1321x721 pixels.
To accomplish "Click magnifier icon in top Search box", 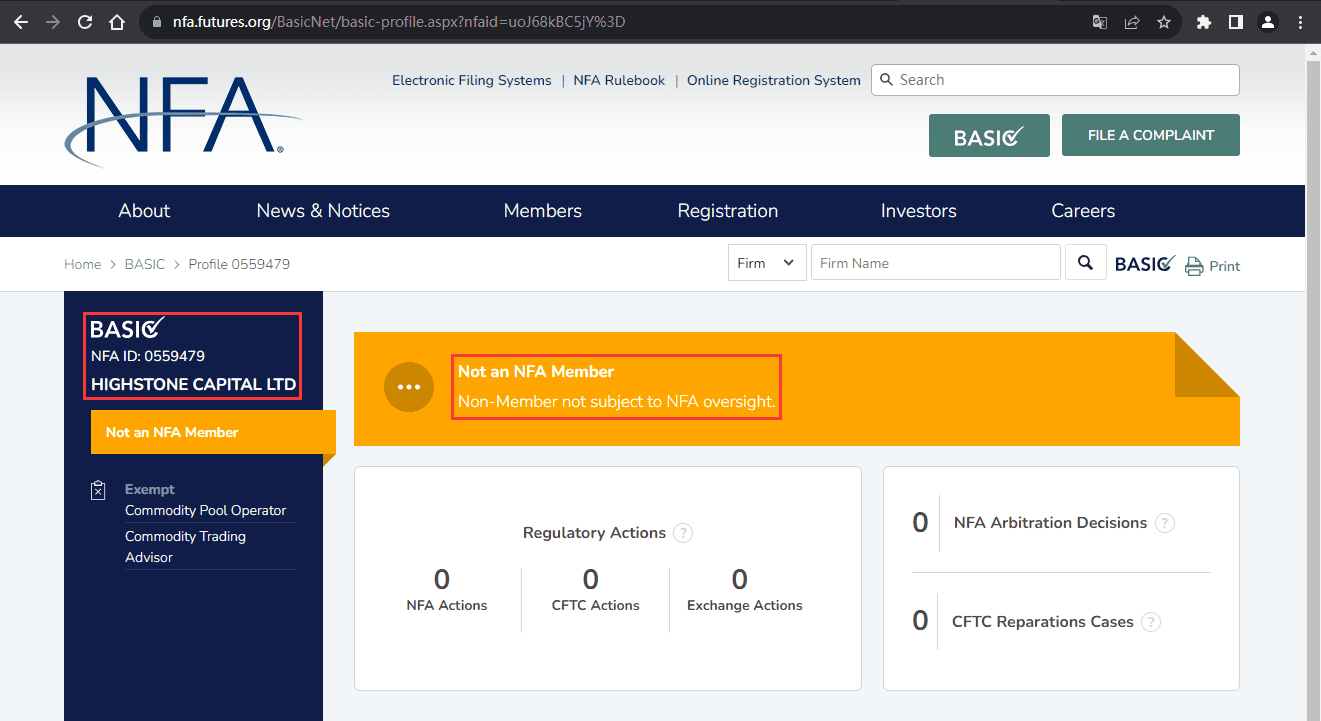I will [887, 80].
